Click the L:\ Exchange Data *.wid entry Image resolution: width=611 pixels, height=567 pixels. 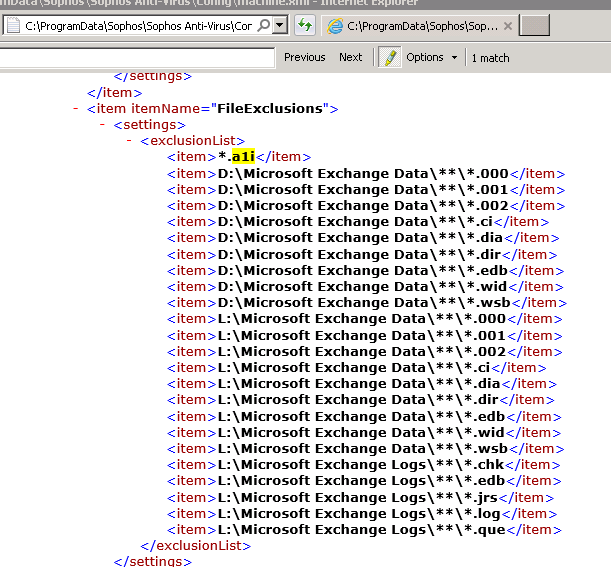[x=364, y=433]
